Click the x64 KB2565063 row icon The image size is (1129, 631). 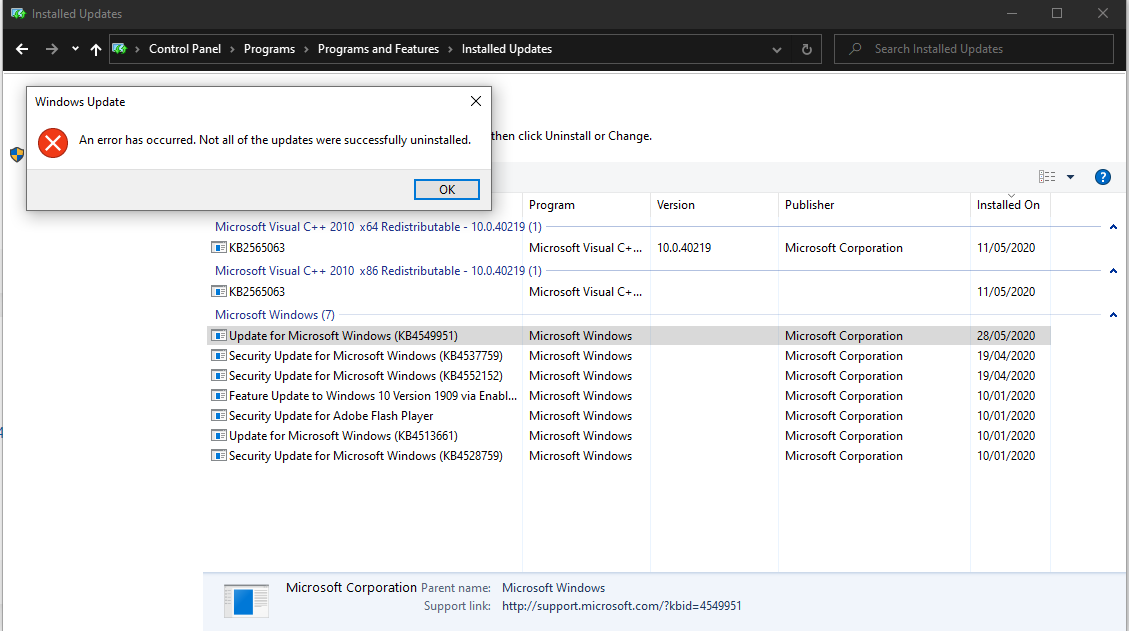tap(219, 248)
